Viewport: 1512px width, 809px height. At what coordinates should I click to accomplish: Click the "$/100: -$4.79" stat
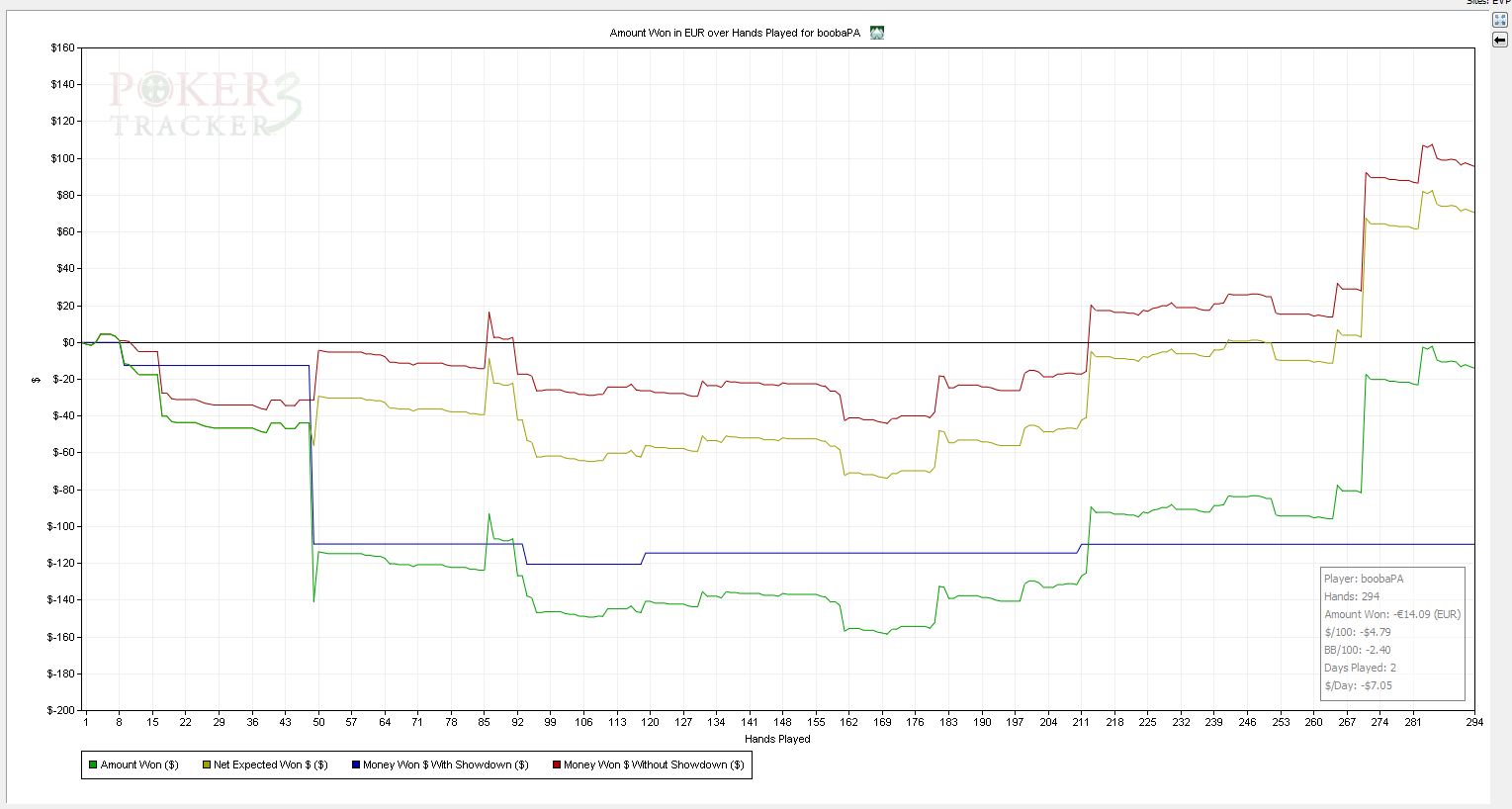click(x=1358, y=632)
